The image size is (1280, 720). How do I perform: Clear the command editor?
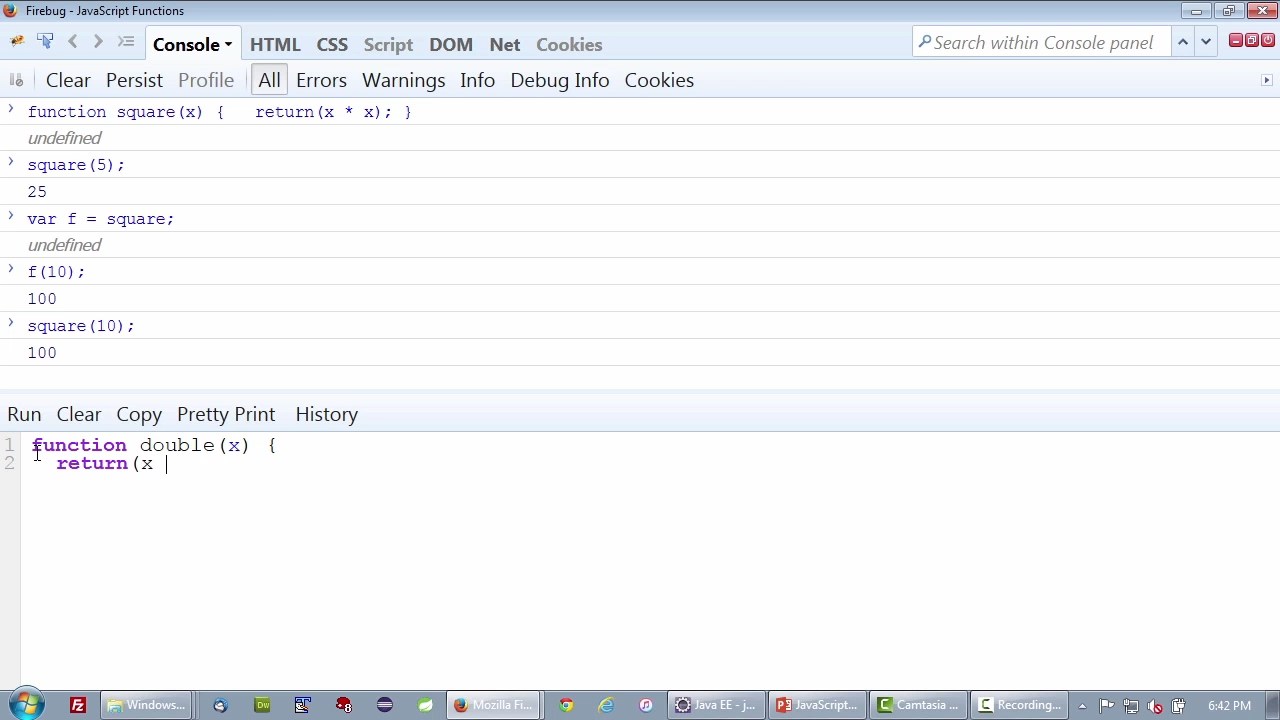coord(79,414)
